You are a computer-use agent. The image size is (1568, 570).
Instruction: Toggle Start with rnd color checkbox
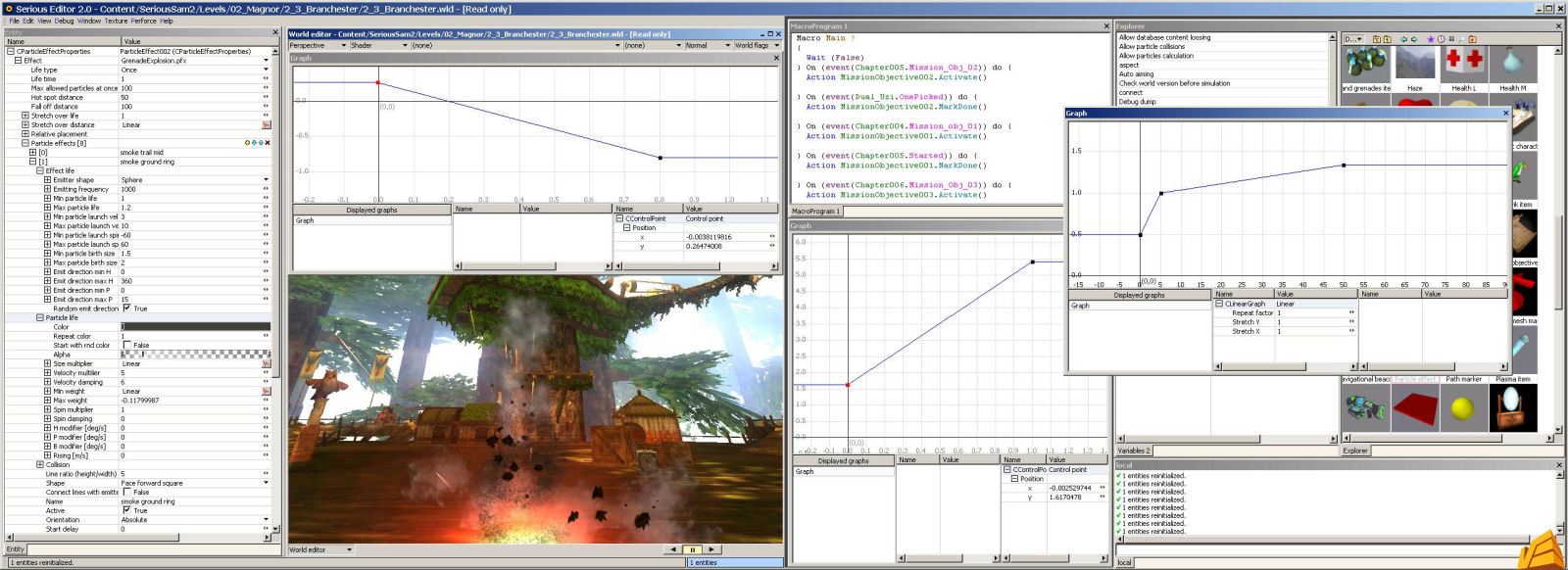(x=126, y=346)
